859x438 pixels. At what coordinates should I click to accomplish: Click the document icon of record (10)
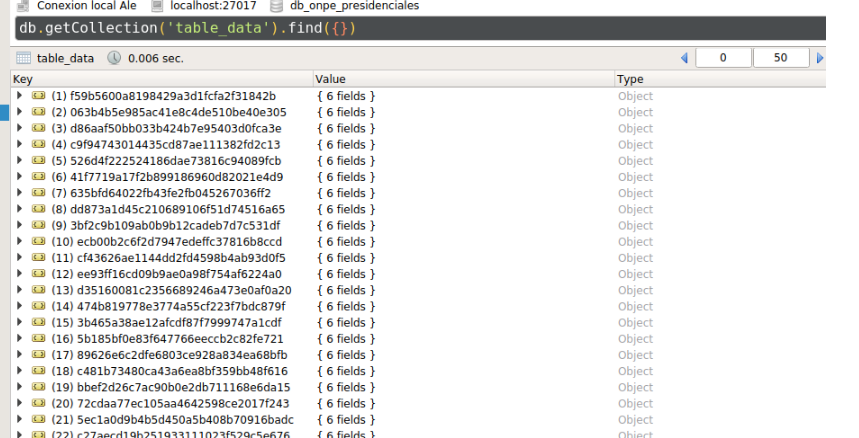tap(39, 242)
